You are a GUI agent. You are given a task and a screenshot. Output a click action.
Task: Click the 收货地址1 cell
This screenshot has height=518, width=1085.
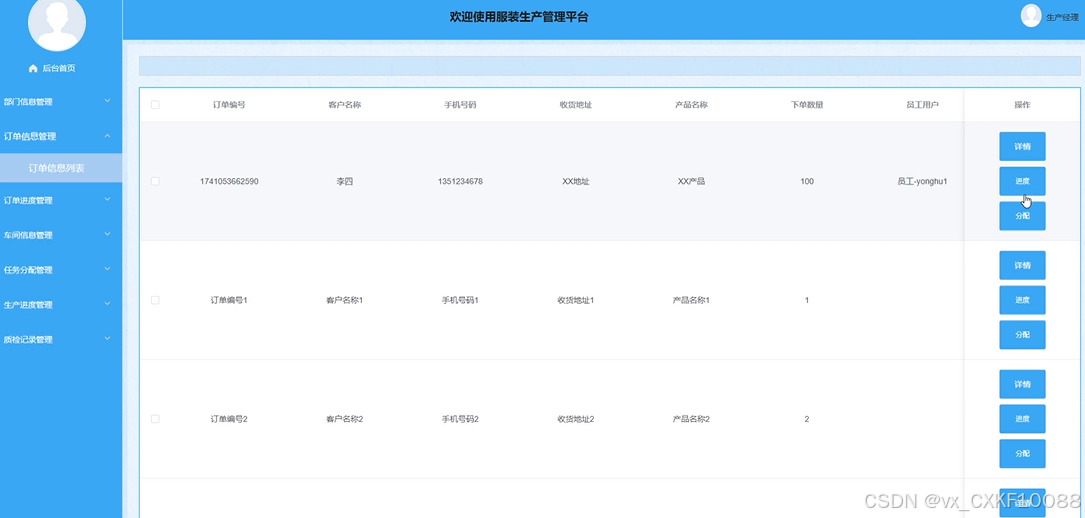576,300
